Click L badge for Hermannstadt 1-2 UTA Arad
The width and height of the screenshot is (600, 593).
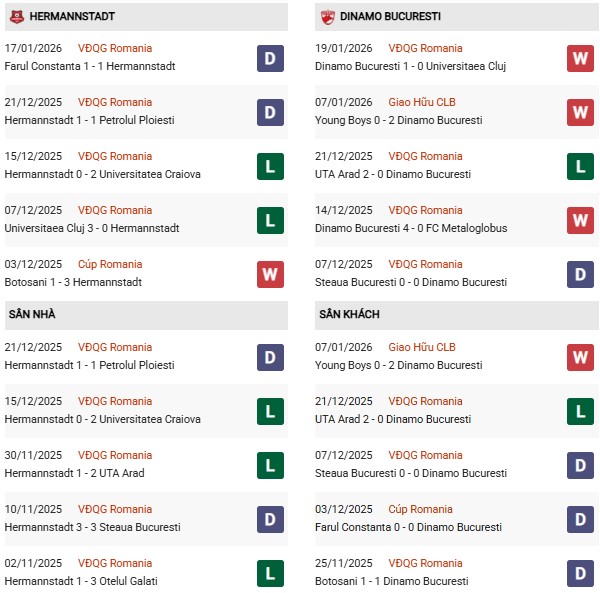270,465
